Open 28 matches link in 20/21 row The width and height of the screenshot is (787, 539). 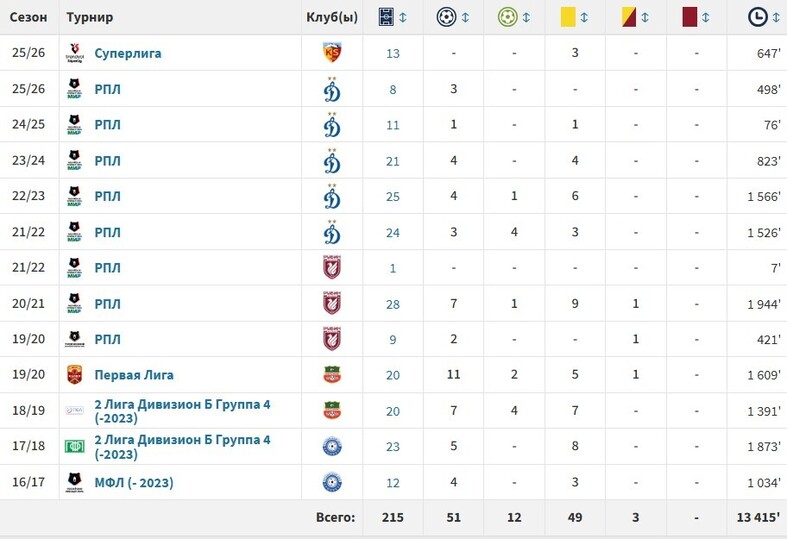(392, 304)
